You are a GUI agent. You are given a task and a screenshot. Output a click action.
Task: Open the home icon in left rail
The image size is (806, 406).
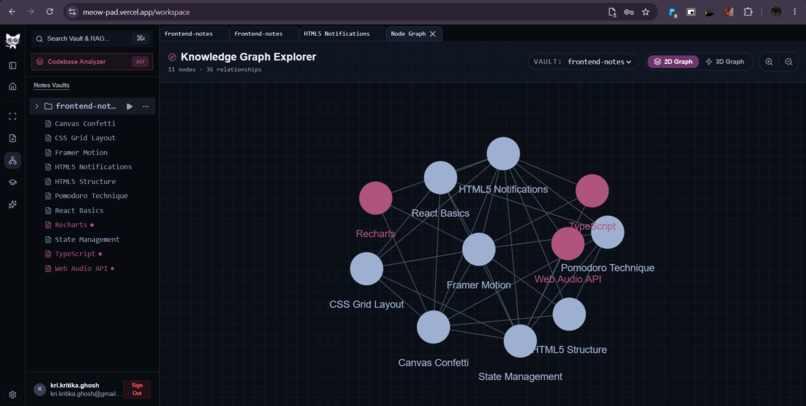[x=13, y=86]
